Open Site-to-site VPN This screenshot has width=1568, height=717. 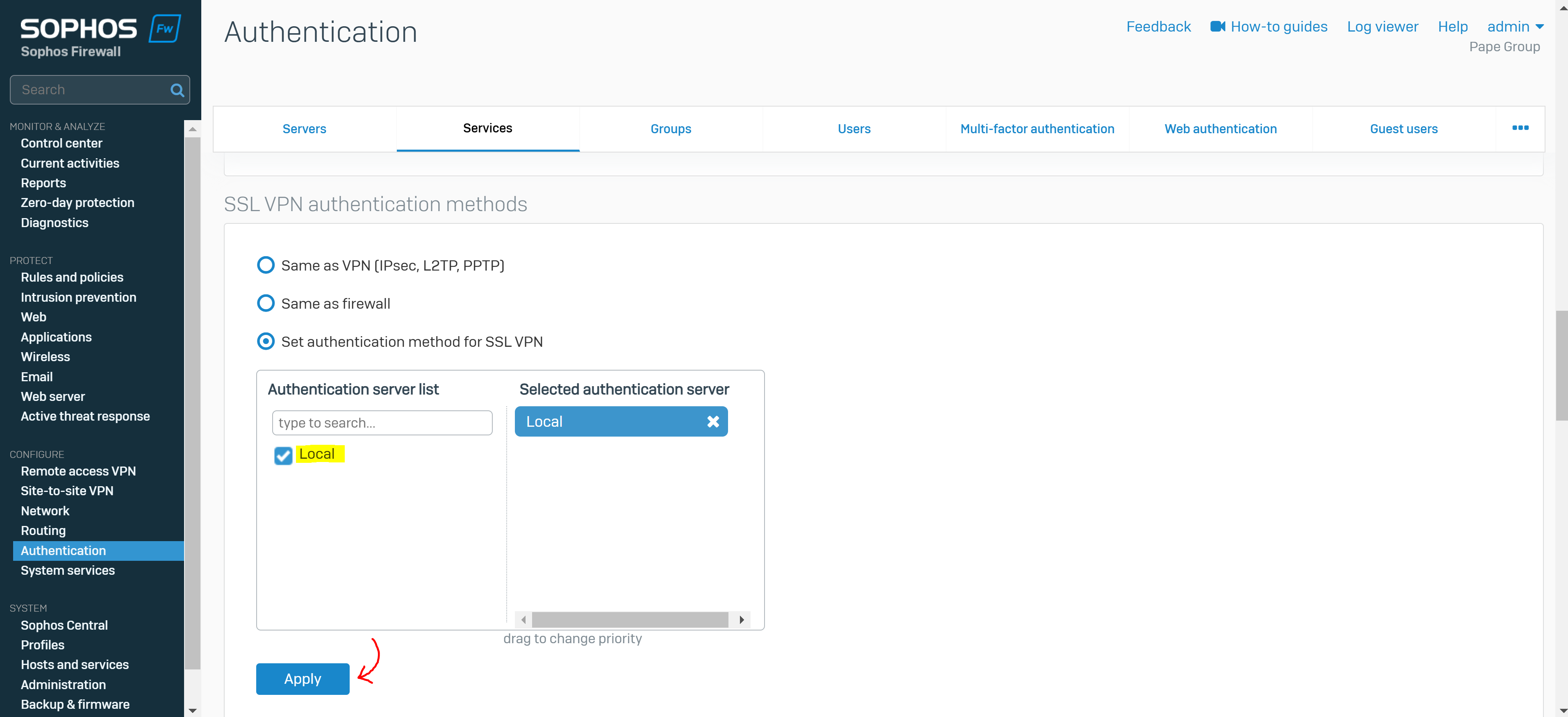point(67,491)
